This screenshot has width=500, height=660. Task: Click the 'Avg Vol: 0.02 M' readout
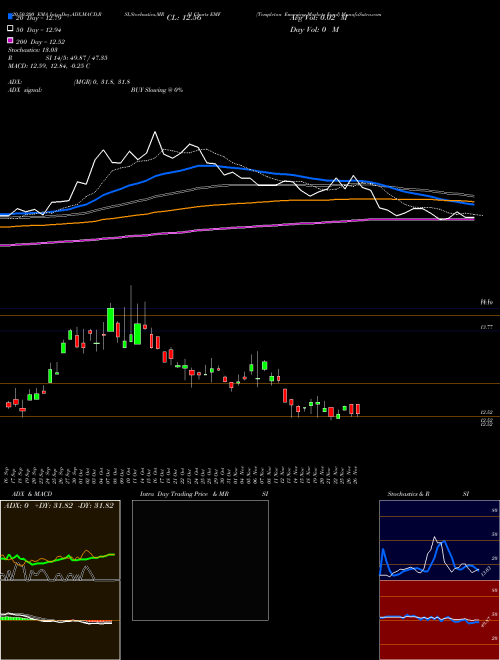pos(318,18)
